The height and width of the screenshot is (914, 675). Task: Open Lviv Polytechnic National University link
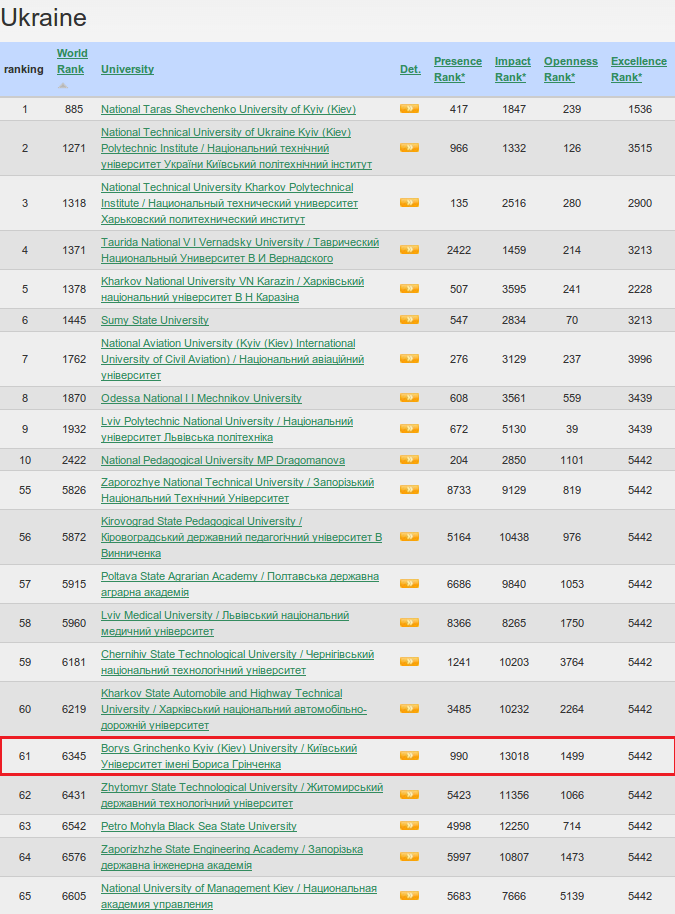pyautogui.click(x=227, y=429)
